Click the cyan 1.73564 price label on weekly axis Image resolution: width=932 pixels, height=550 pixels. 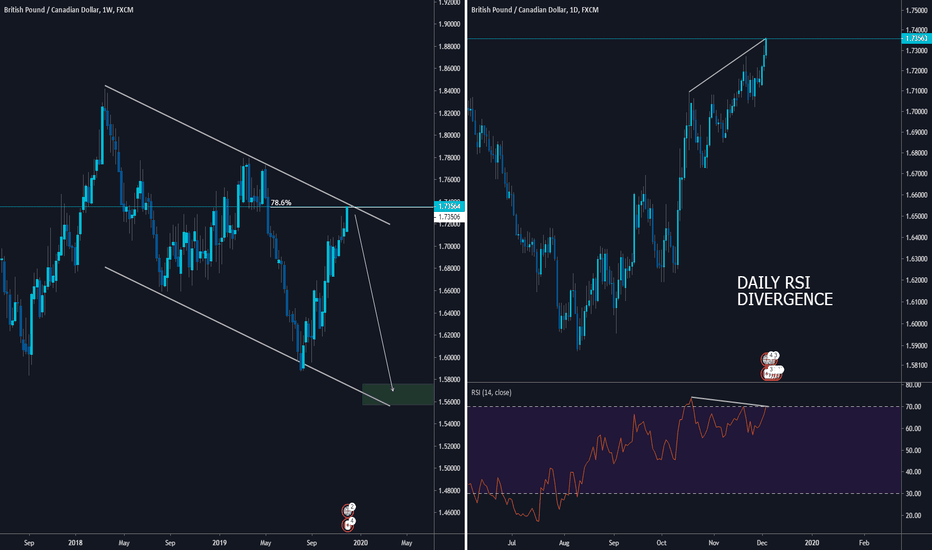click(x=448, y=205)
